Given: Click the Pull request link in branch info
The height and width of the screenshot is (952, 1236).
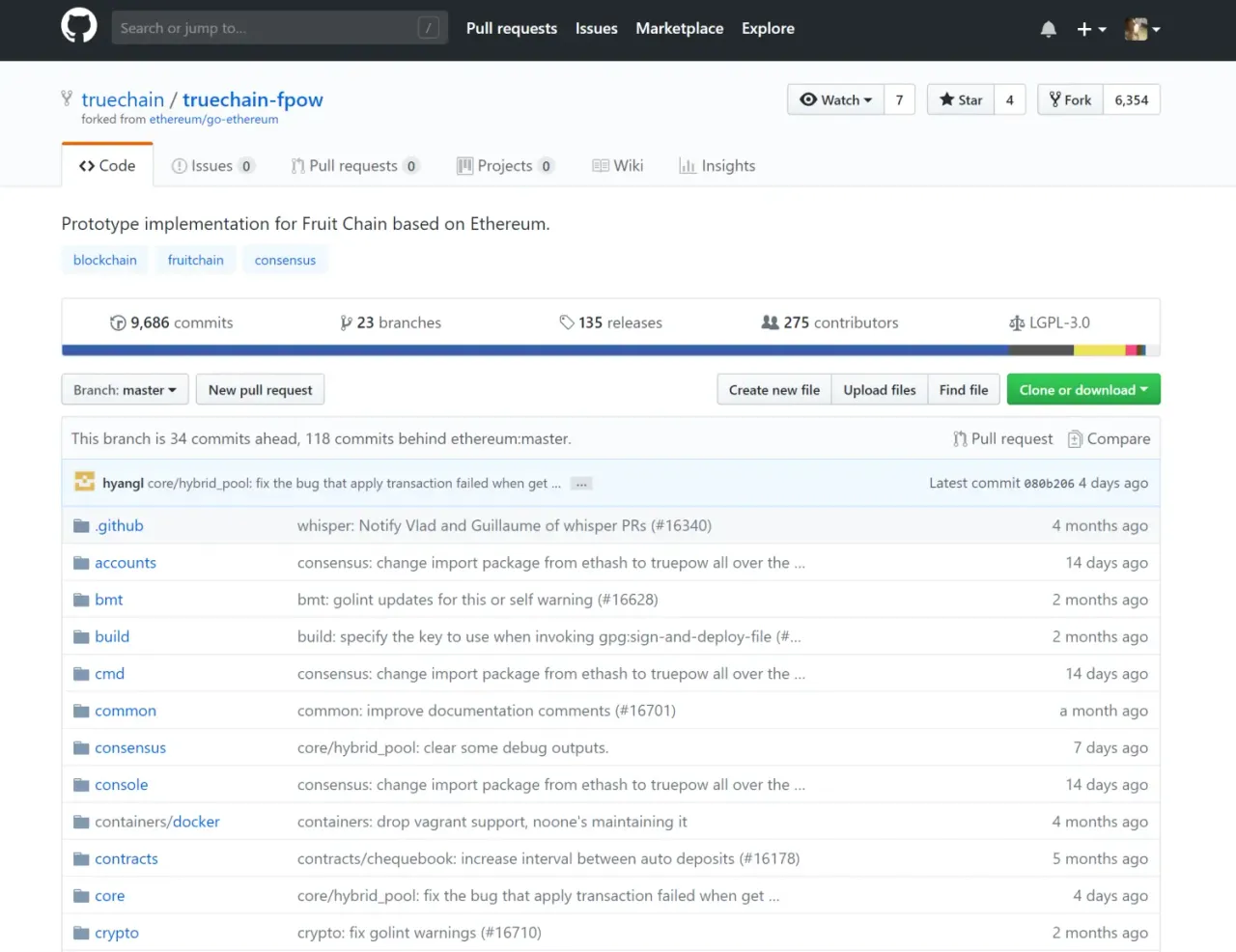Looking at the screenshot, I should (x=1002, y=438).
